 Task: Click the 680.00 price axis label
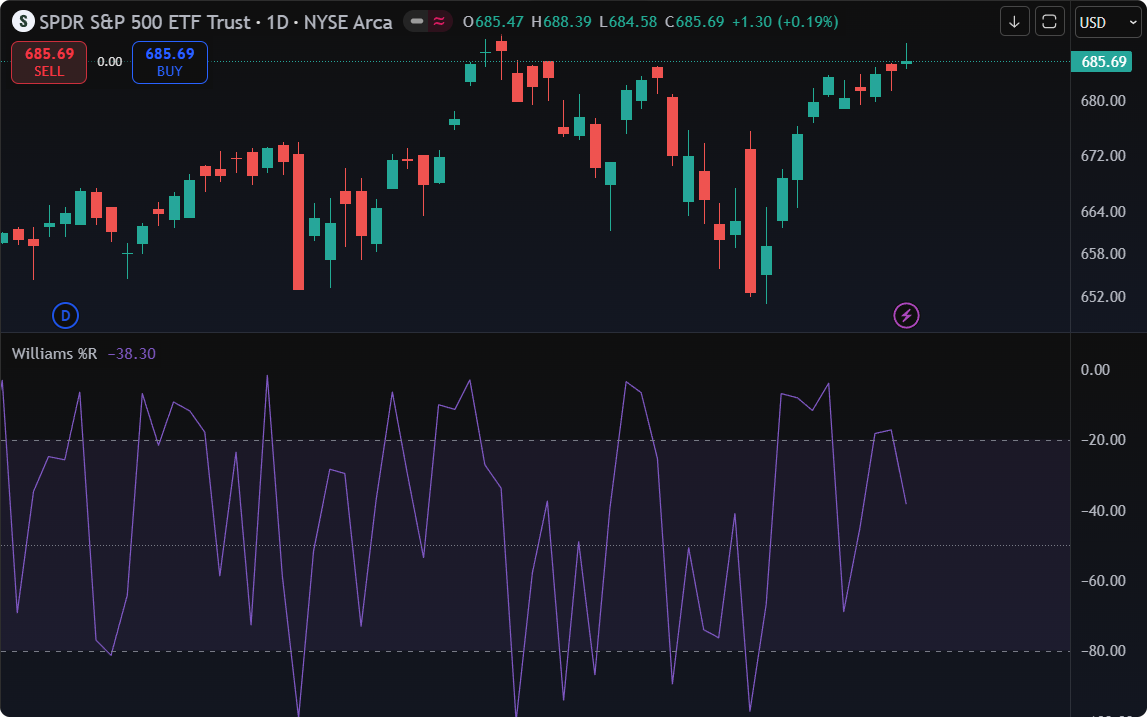pos(1103,101)
